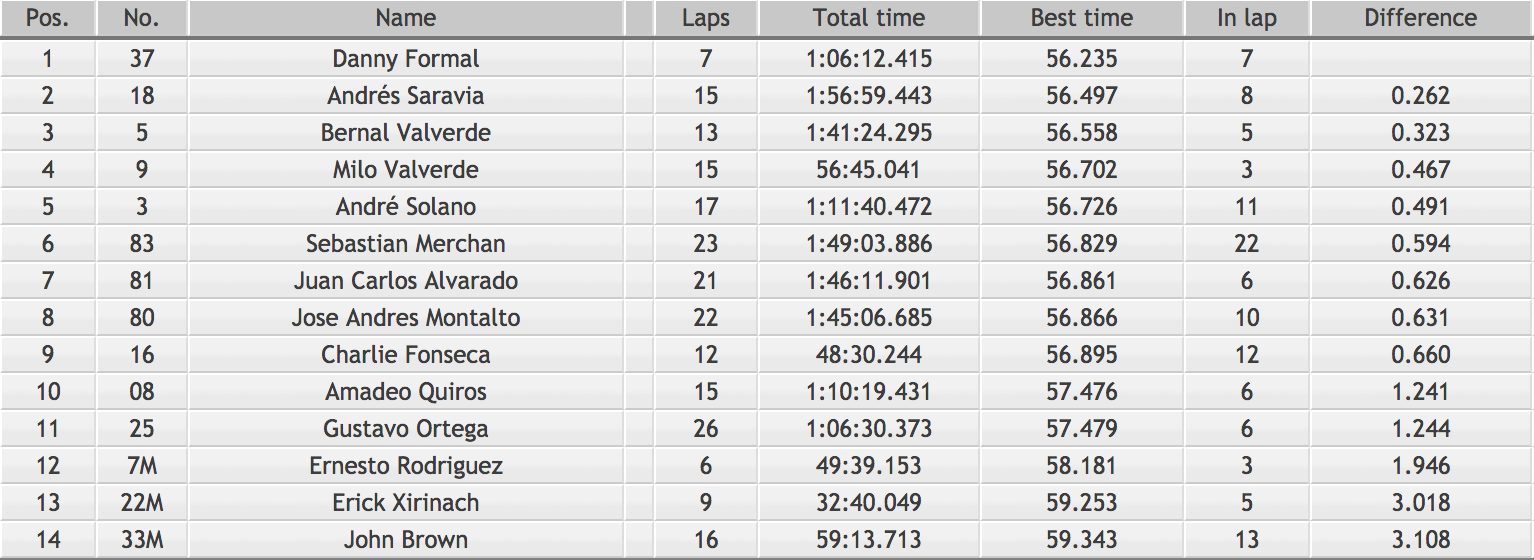The width and height of the screenshot is (1534, 560).
Task: Select the Danny Formal row
Action: click(x=767, y=59)
